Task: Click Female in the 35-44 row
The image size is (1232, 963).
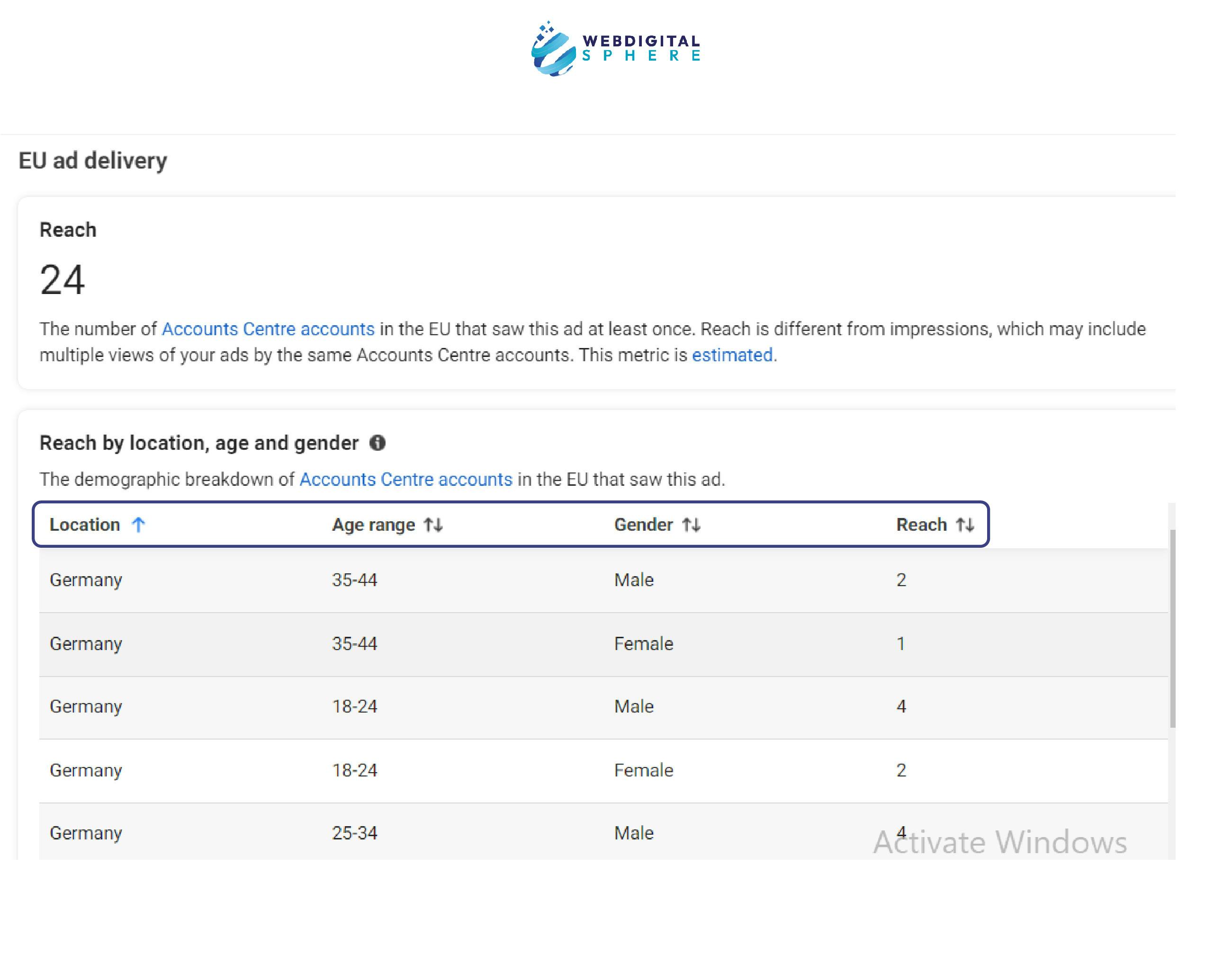Action: tap(644, 644)
